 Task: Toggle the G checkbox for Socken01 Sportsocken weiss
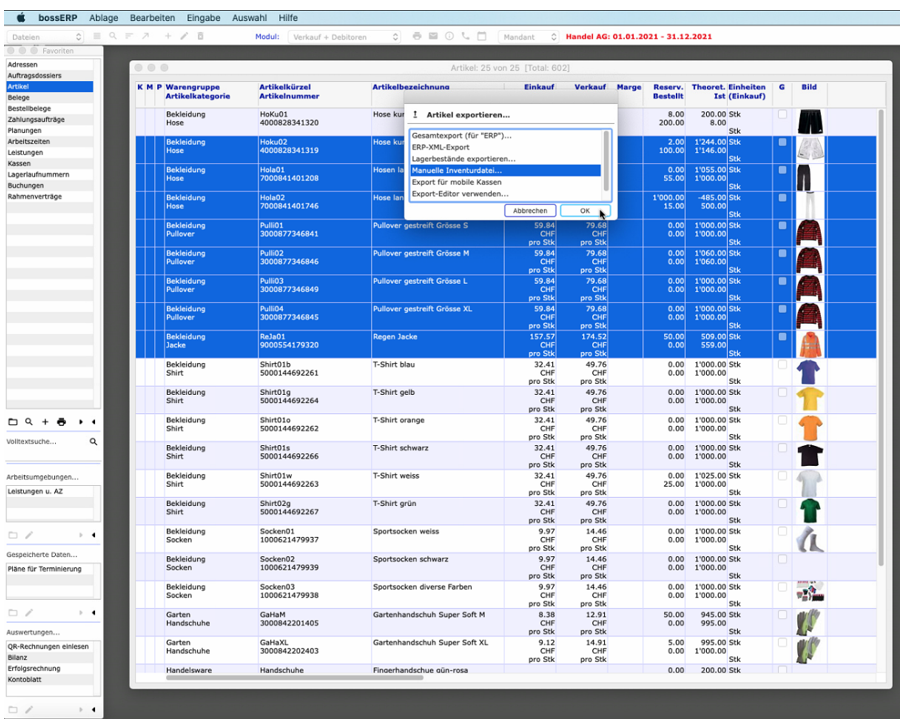coord(782,532)
